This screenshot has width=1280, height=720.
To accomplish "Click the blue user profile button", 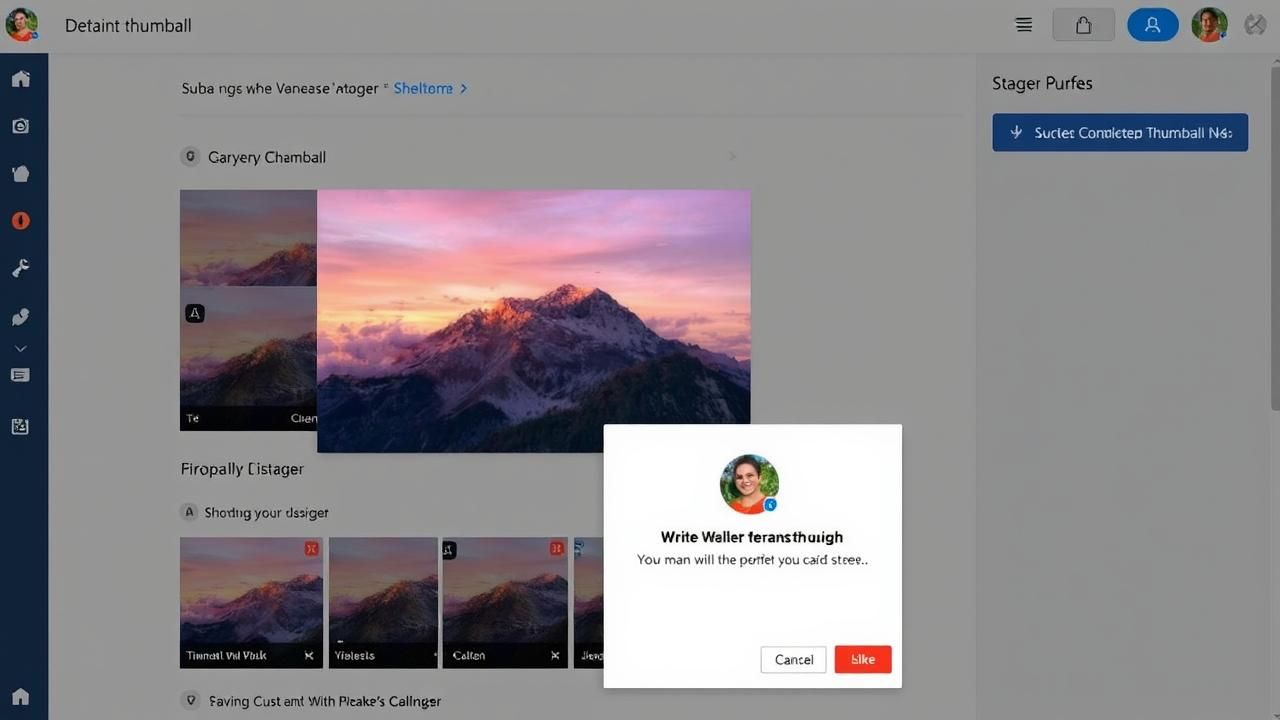I will [x=1152, y=26].
